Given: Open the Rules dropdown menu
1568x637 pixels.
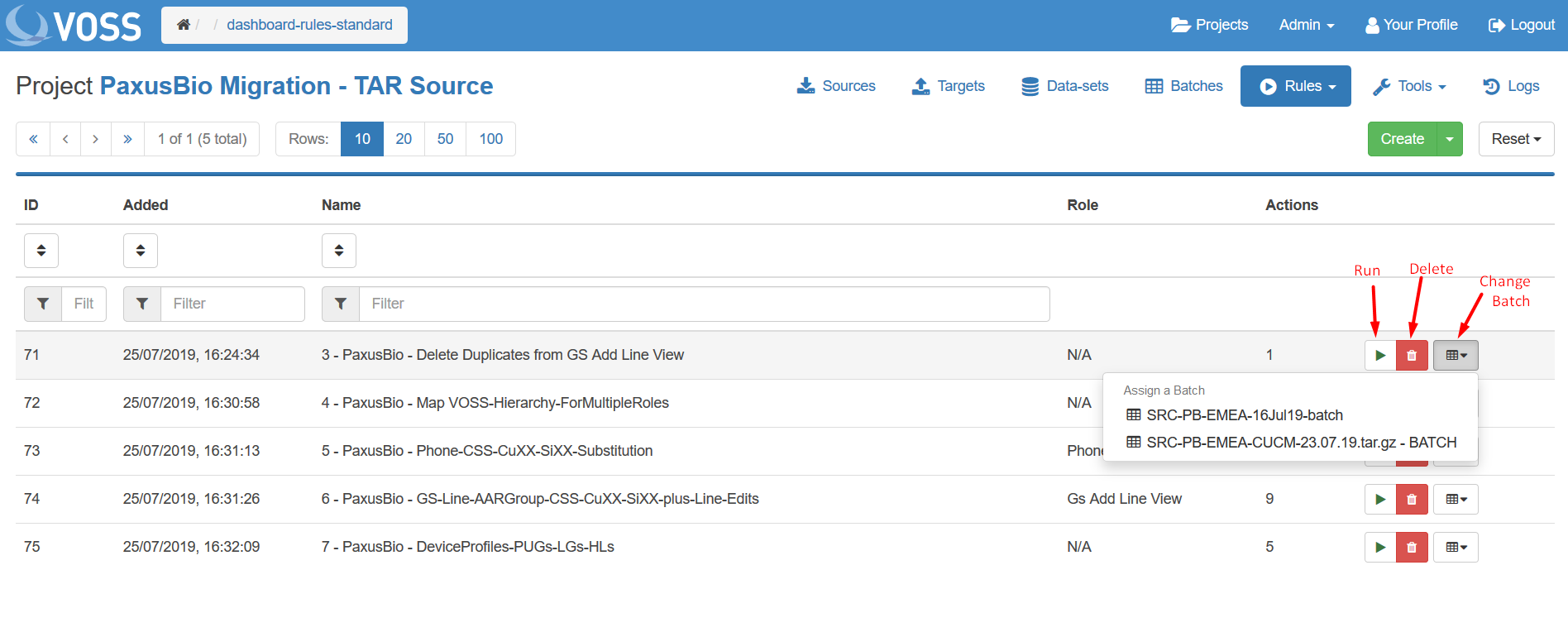Looking at the screenshot, I should pos(1295,86).
